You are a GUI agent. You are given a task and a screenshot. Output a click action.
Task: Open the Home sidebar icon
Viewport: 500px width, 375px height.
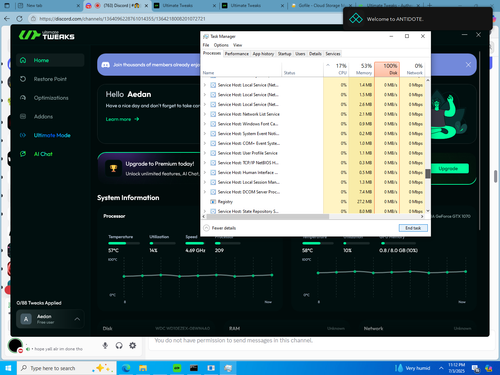tap(23, 60)
